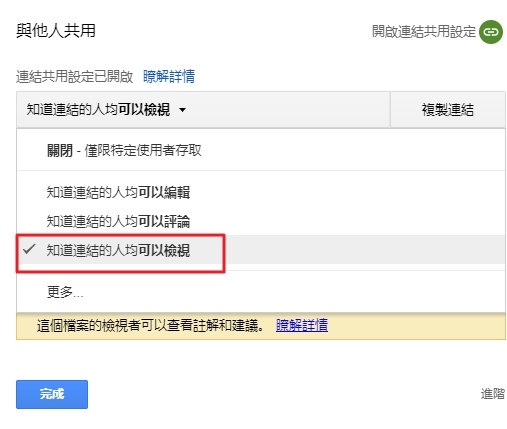The width and height of the screenshot is (507, 429).
Task: Choose 知道連結的人均可以評論 option
Action: pyautogui.click(x=261, y=221)
